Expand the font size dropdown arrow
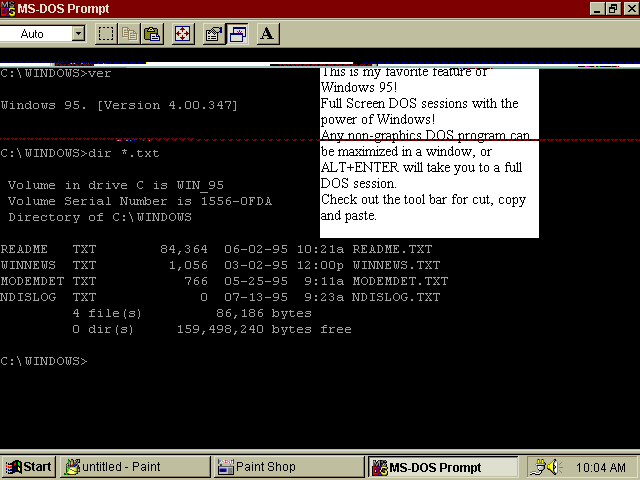 [78, 33]
